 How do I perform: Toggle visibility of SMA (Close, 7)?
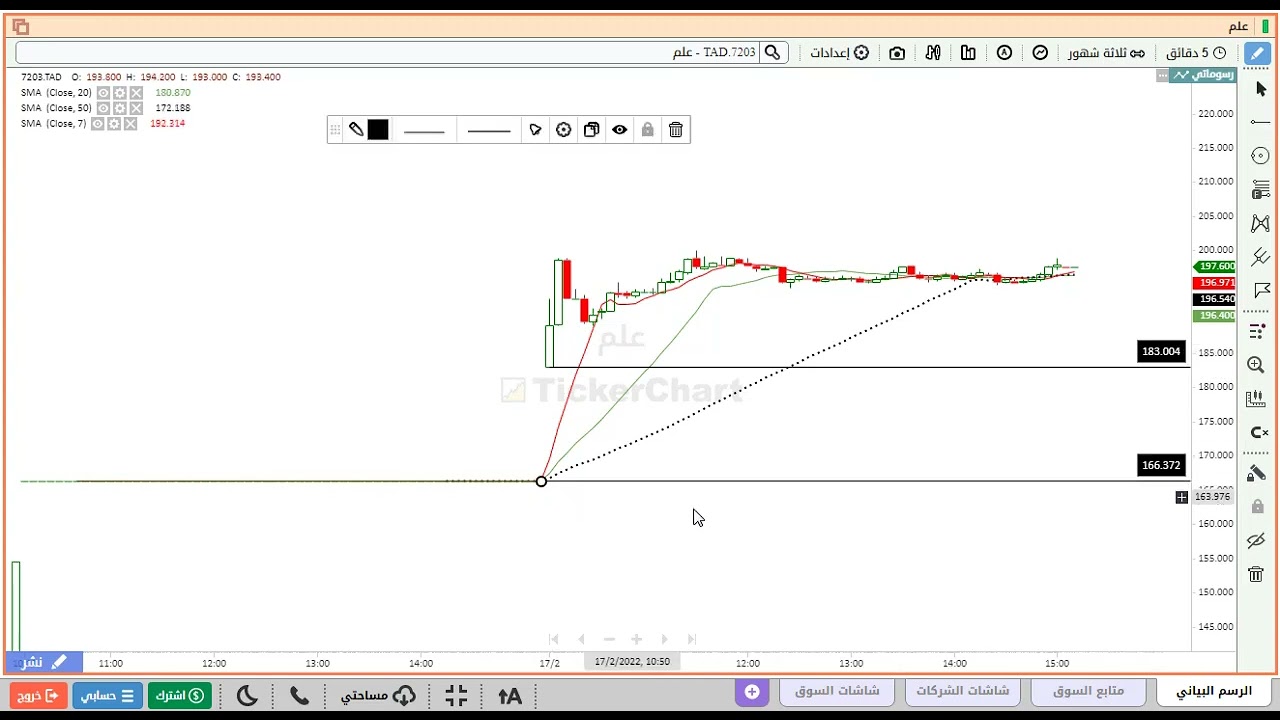(x=97, y=124)
